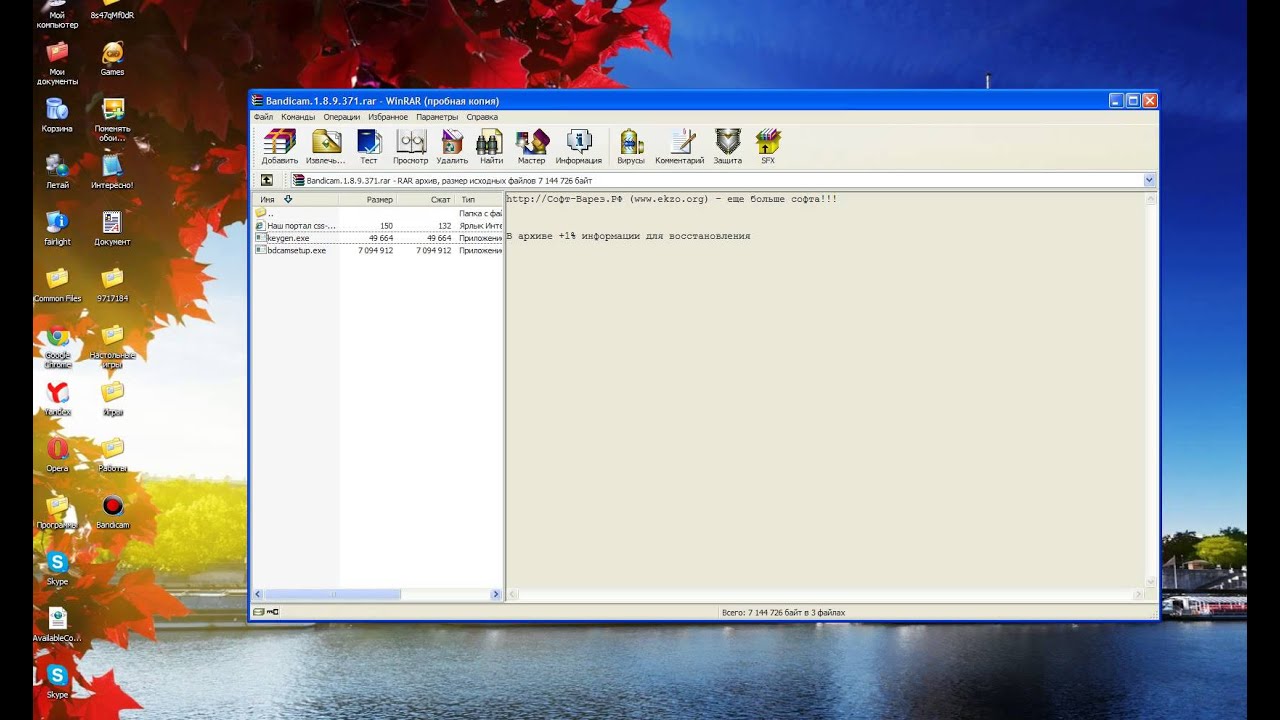Open the Файл menu

263,117
